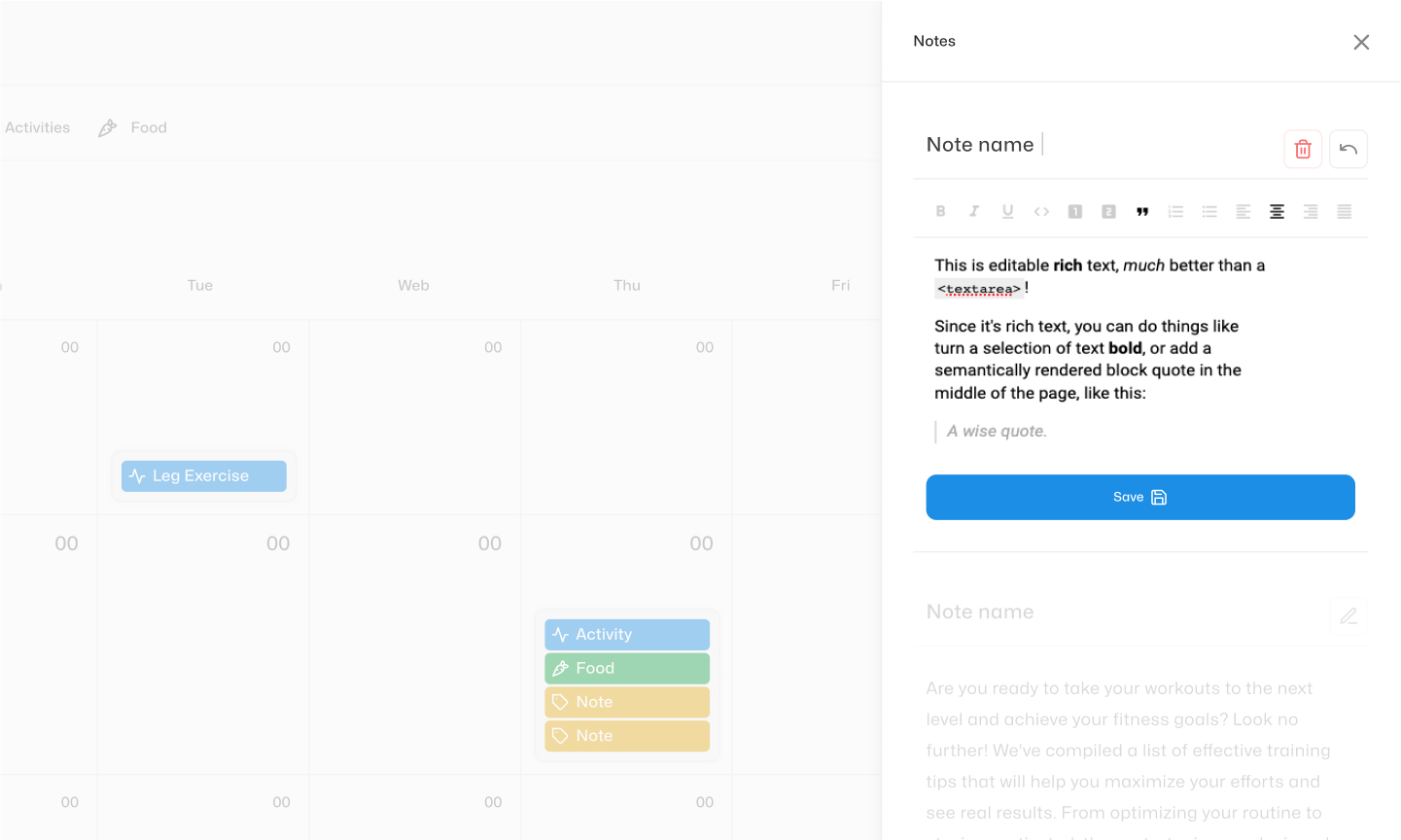Toggle italic formatting in the note toolbar
The height and width of the screenshot is (840, 1401).
(974, 211)
